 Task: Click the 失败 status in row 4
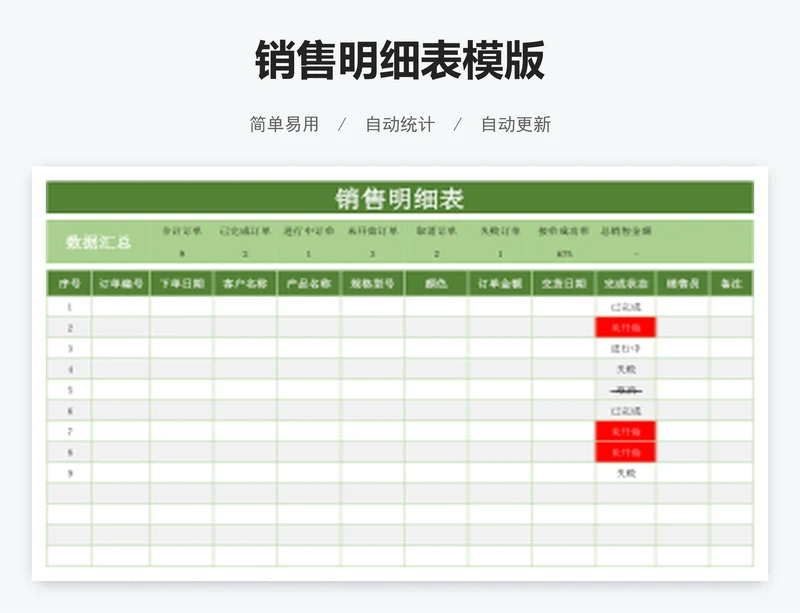[x=626, y=369]
